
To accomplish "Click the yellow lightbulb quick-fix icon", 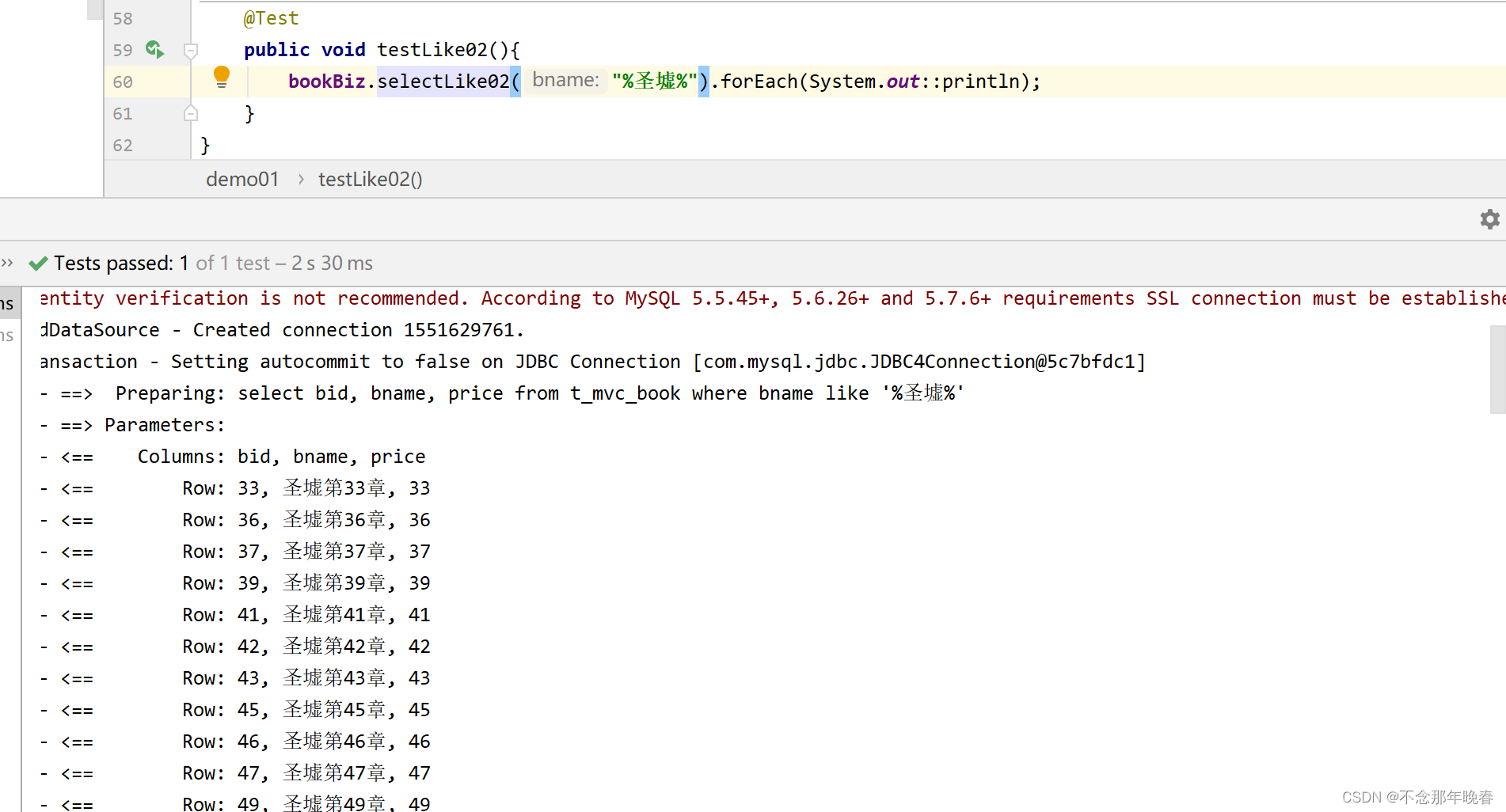I will 222,77.
